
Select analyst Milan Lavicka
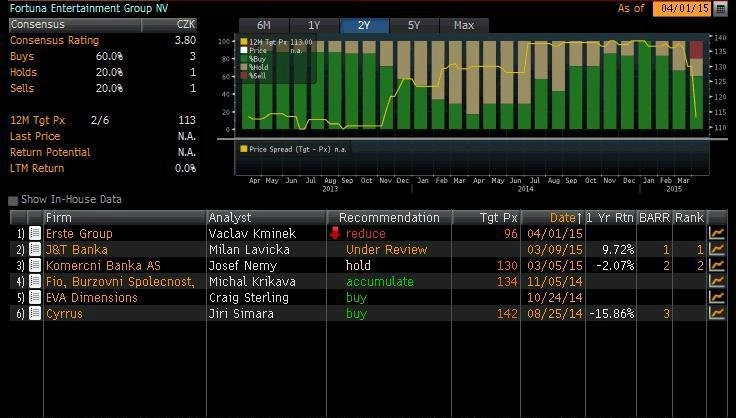pyautogui.click(x=249, y=249)
